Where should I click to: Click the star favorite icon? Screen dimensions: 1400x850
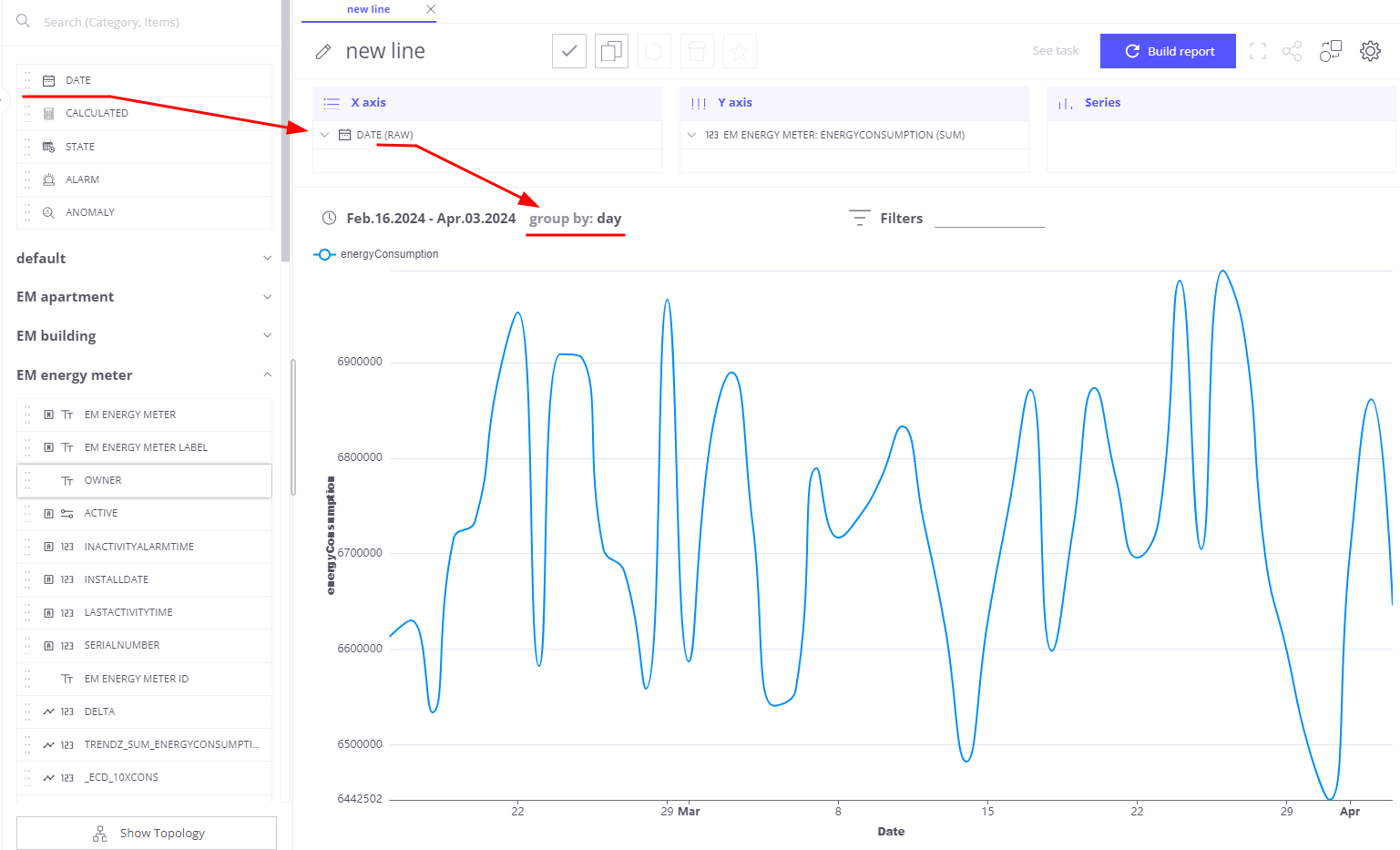point(740,51)
